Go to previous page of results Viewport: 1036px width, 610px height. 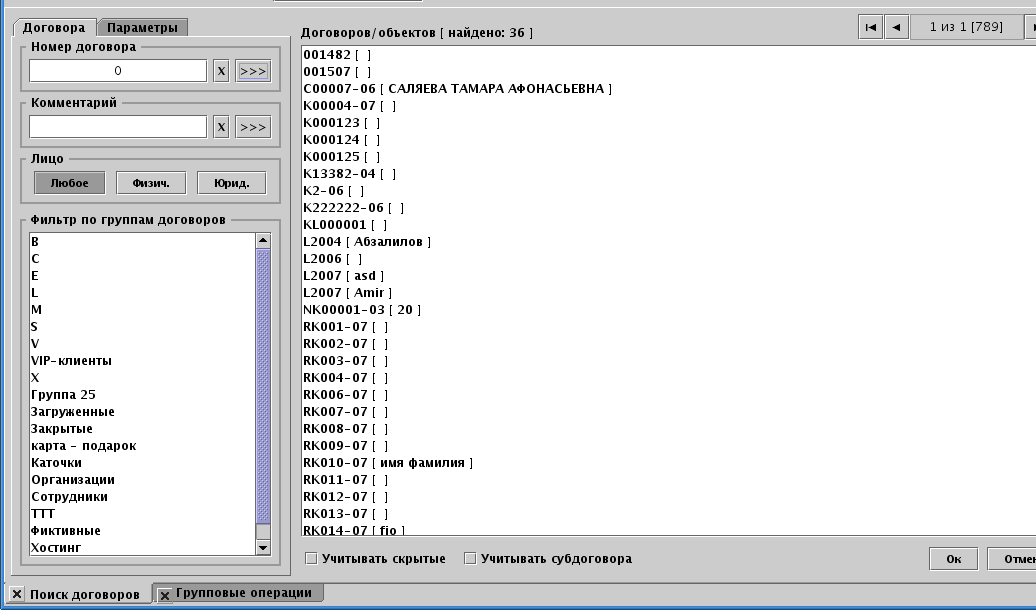tap(897, 27)
